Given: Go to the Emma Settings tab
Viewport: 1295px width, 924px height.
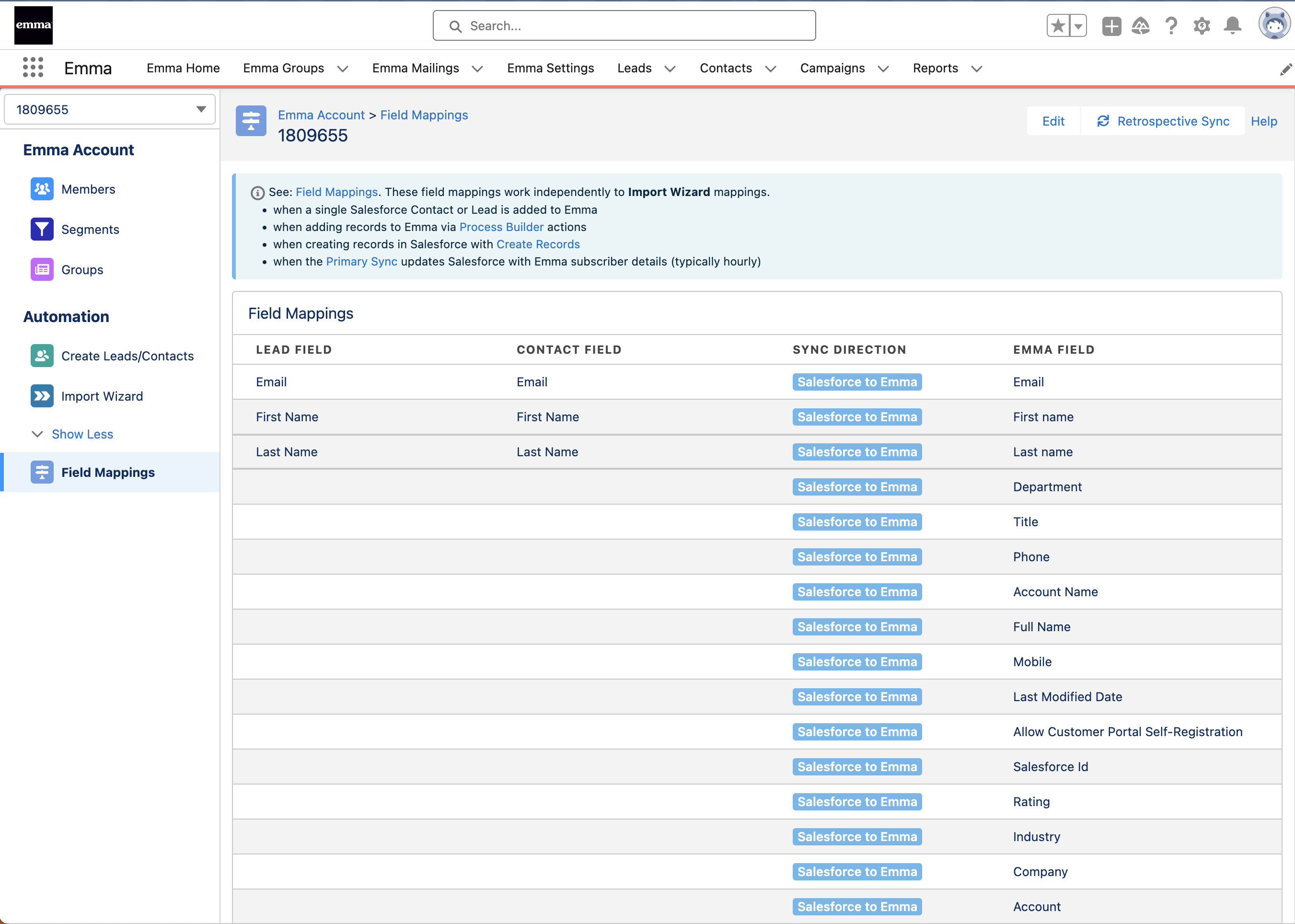Looking at the screenshot, I should click(550, 68).
